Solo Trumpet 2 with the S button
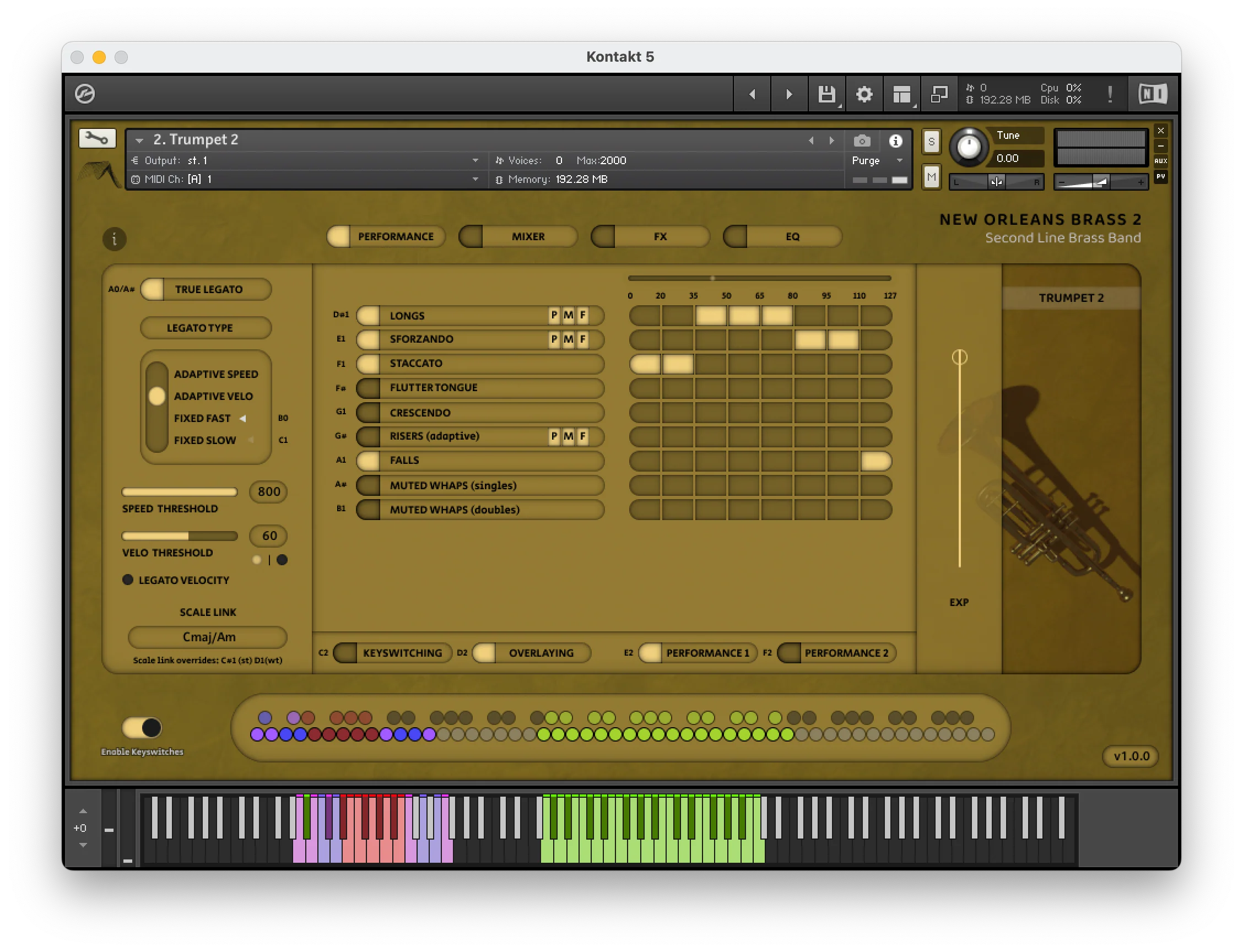The width and height of the screenshot is (1243, 952). click(931, 142)
